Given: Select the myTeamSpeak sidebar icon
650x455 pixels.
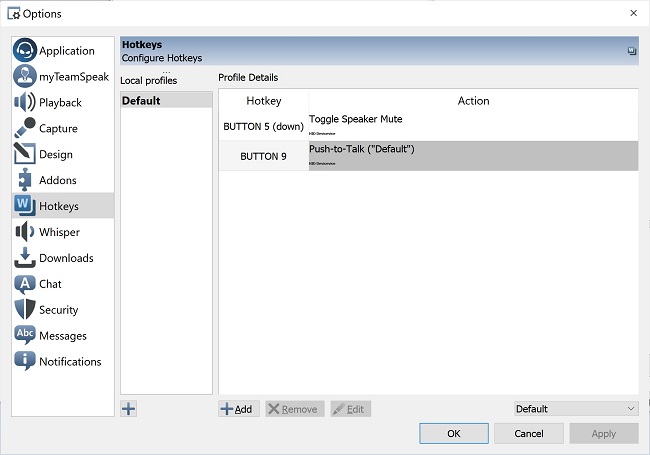Looking at the screenshot, I should (x=25, y=77).
